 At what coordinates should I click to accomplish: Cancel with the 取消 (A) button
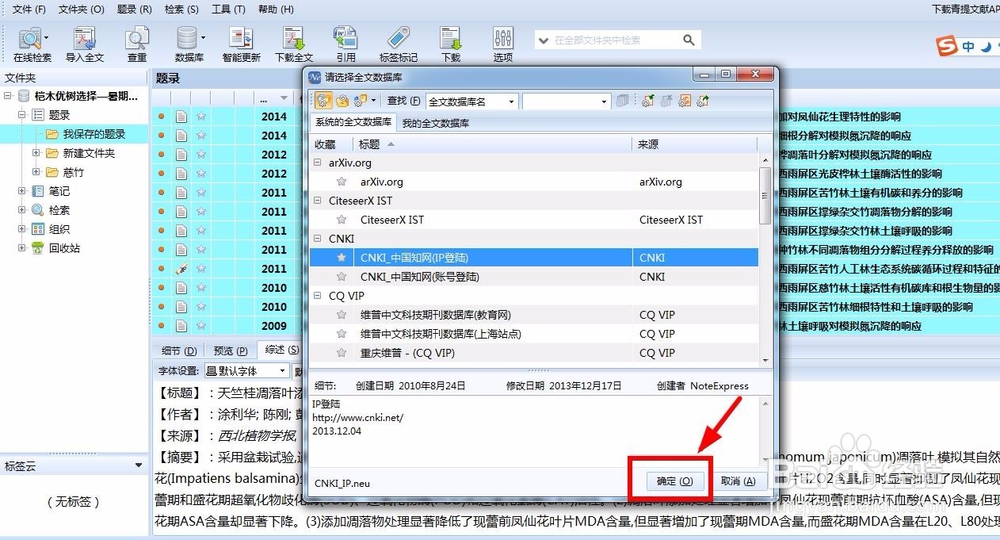[x=738, y=481]
